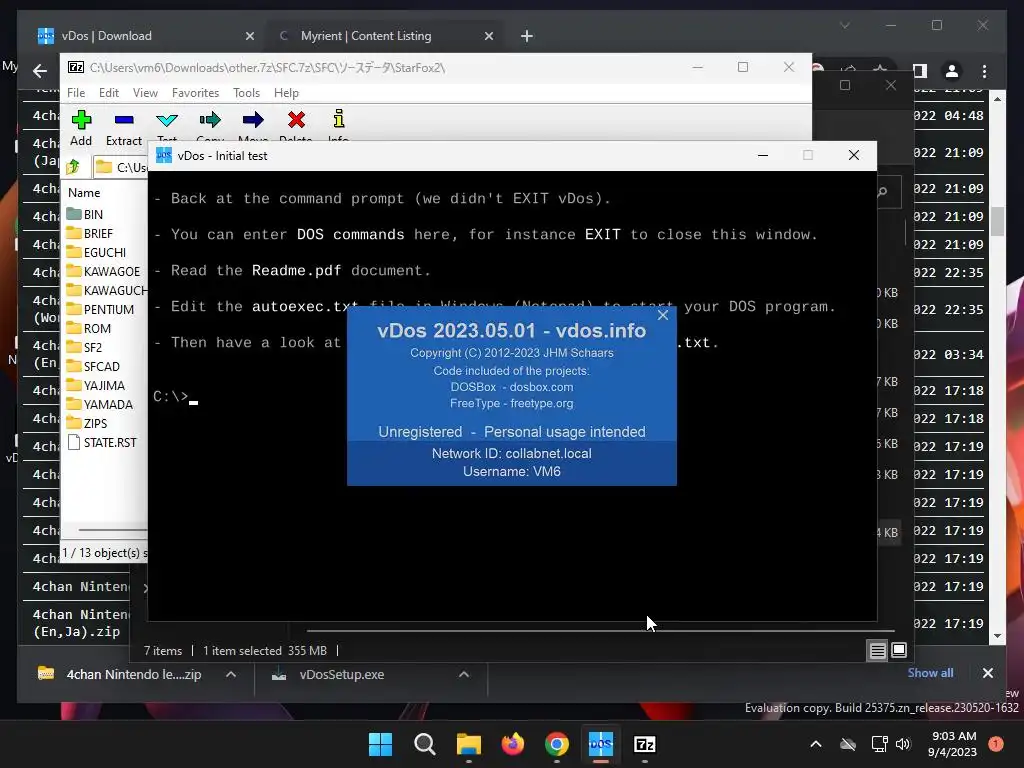Open the Chrome profile icon

tap(952, 71)
